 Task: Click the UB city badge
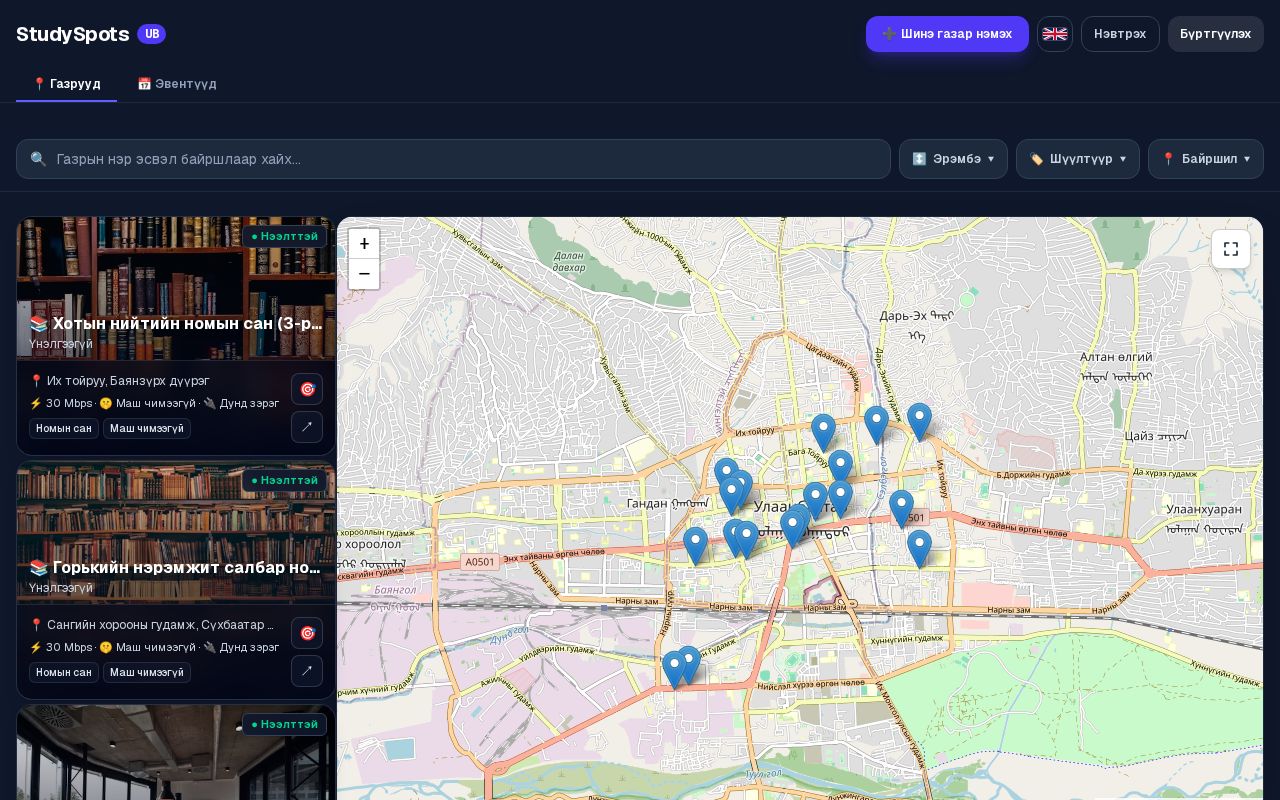coord(151,34)
